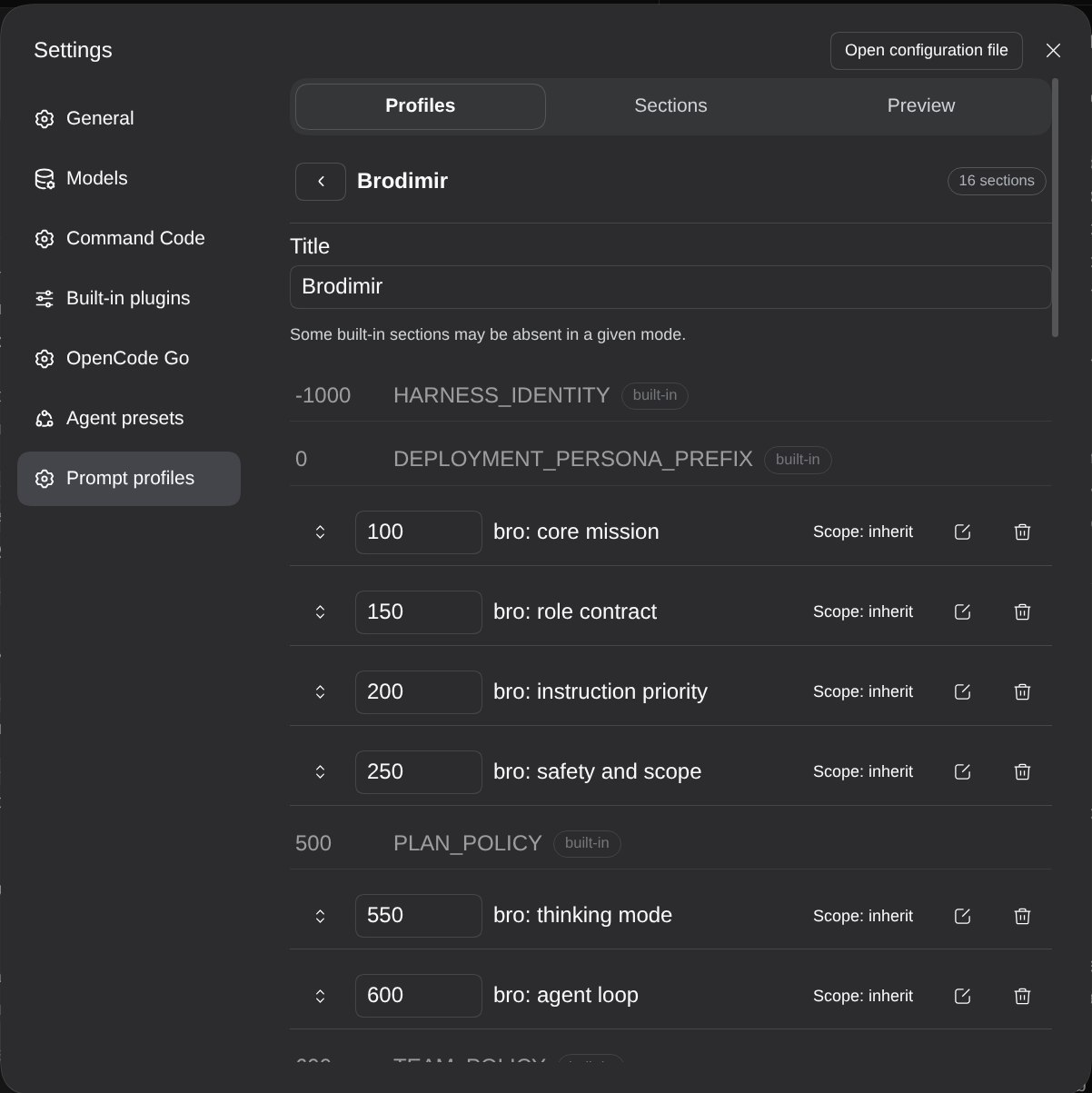1092x1093 pixels.
Task: Click the reorder handle for bro: safety and scope
Action: point(320,772)
